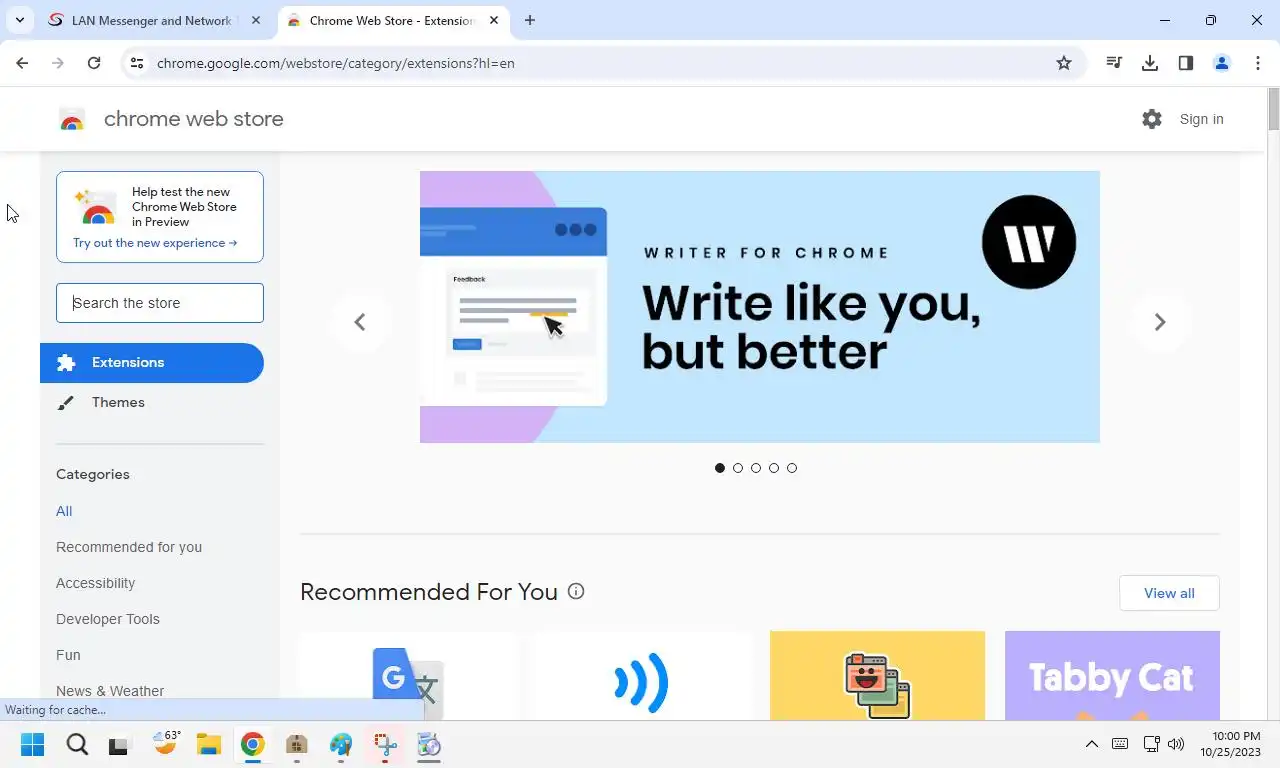Open the Tabby Cat extension card
Image resolution: width=1280 pixels, height=768 pixels.
(1112, 675)
